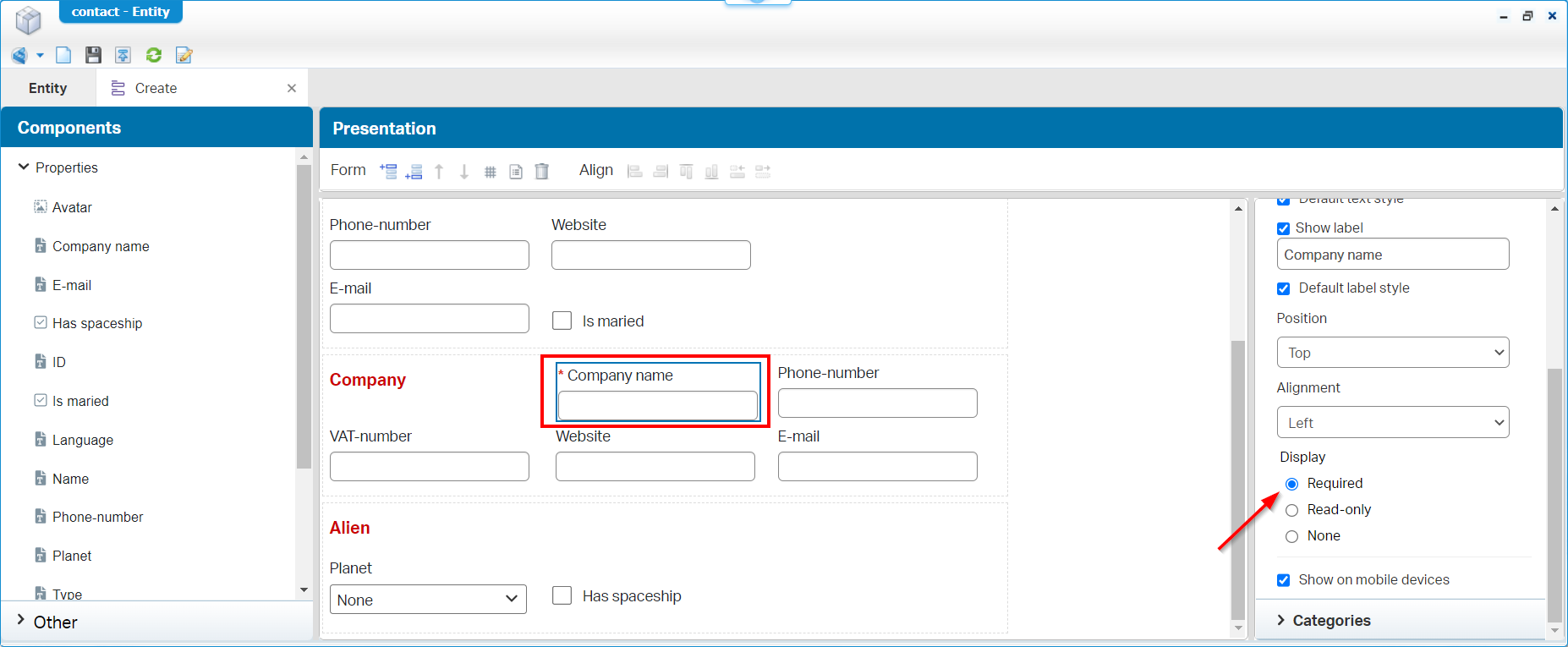Select Company name in Components list
This screenshot has height=647, width=1568.
[x=101, y=246]
